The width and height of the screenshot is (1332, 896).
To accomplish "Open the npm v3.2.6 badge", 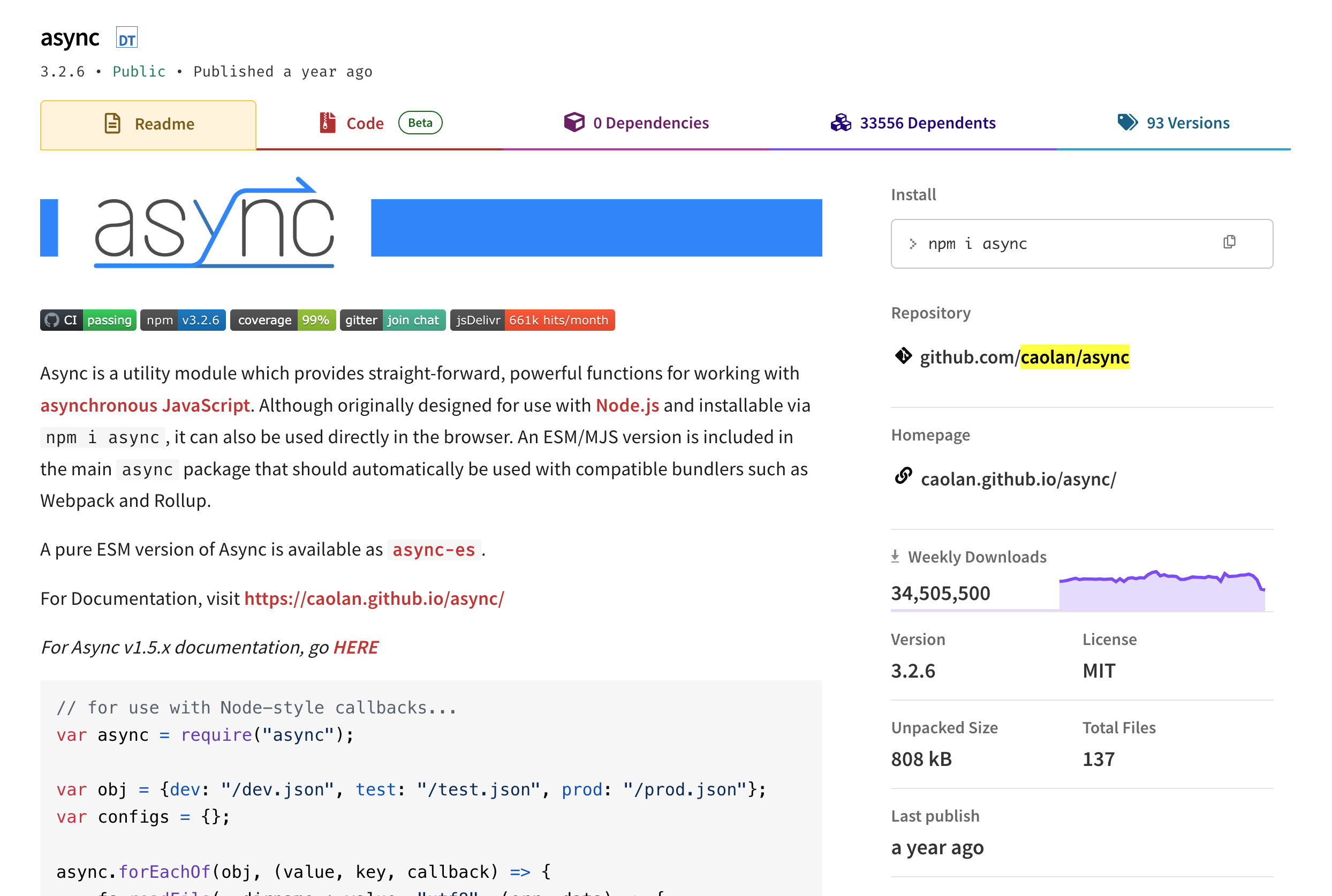I will [x=183, y=320].
